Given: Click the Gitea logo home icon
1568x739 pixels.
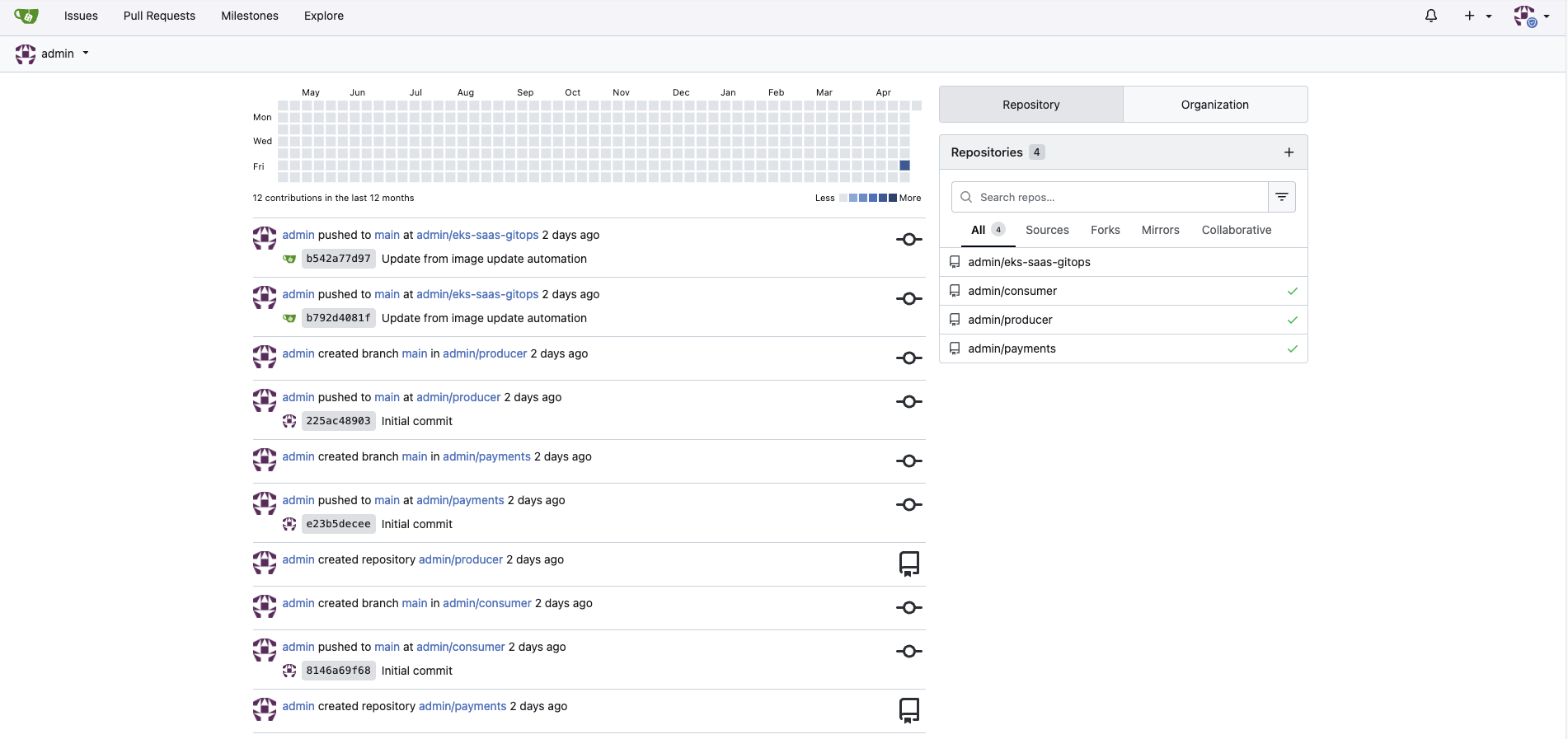Looking at the screenshot, I should [26, 16].
